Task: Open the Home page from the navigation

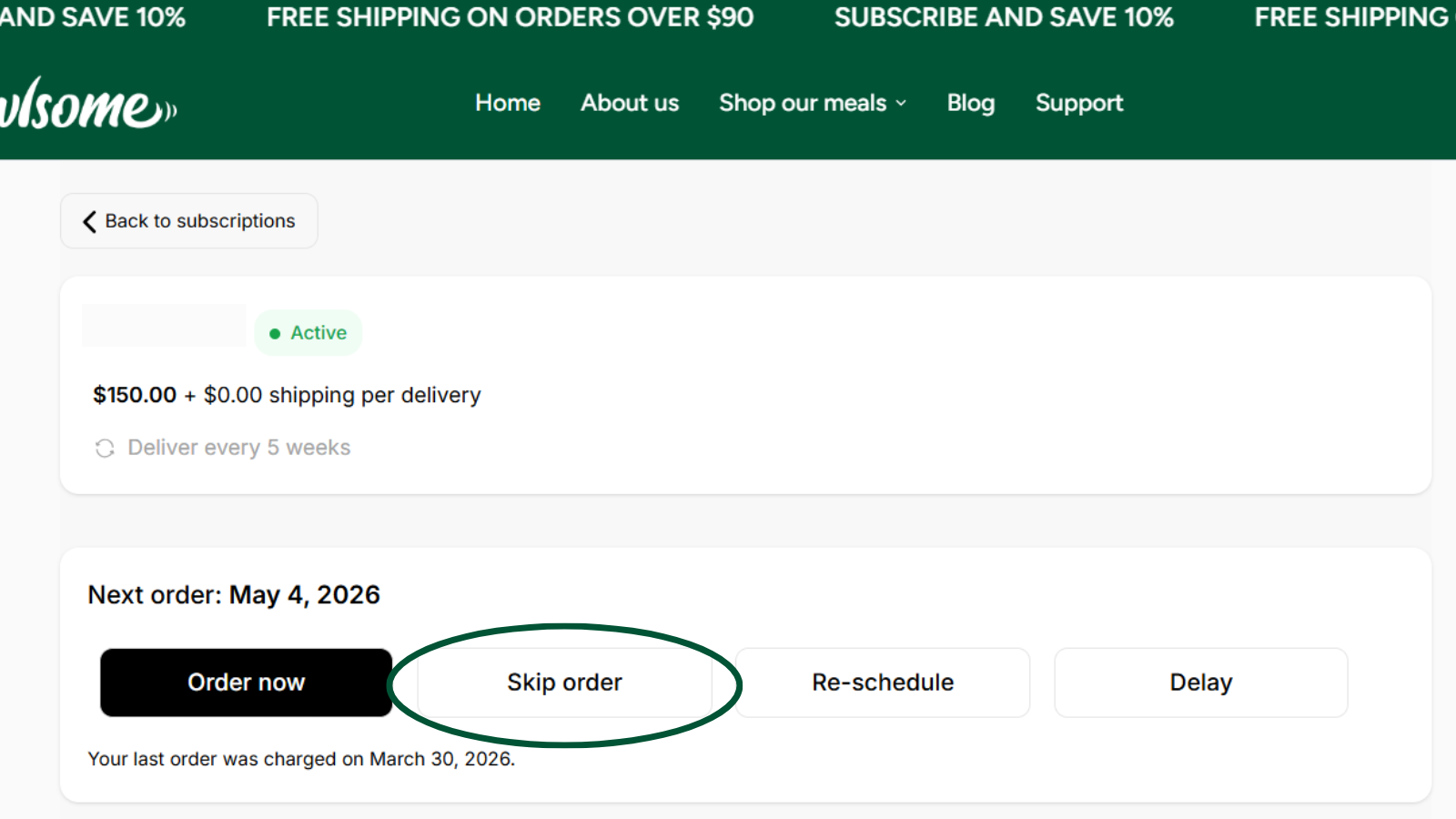Action: pyautogui.click(x=507, y=103)
